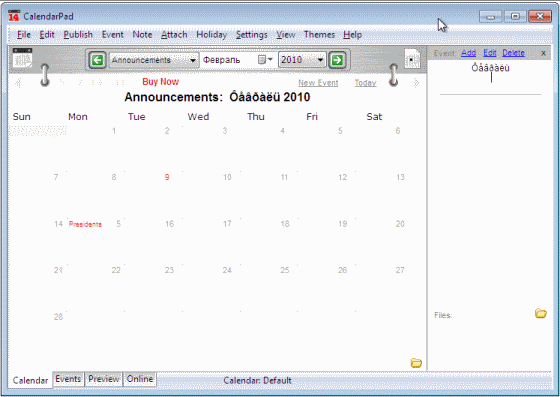The image size is (560, 397).
Task: Open the Help menu
Action: pos(352,35)
